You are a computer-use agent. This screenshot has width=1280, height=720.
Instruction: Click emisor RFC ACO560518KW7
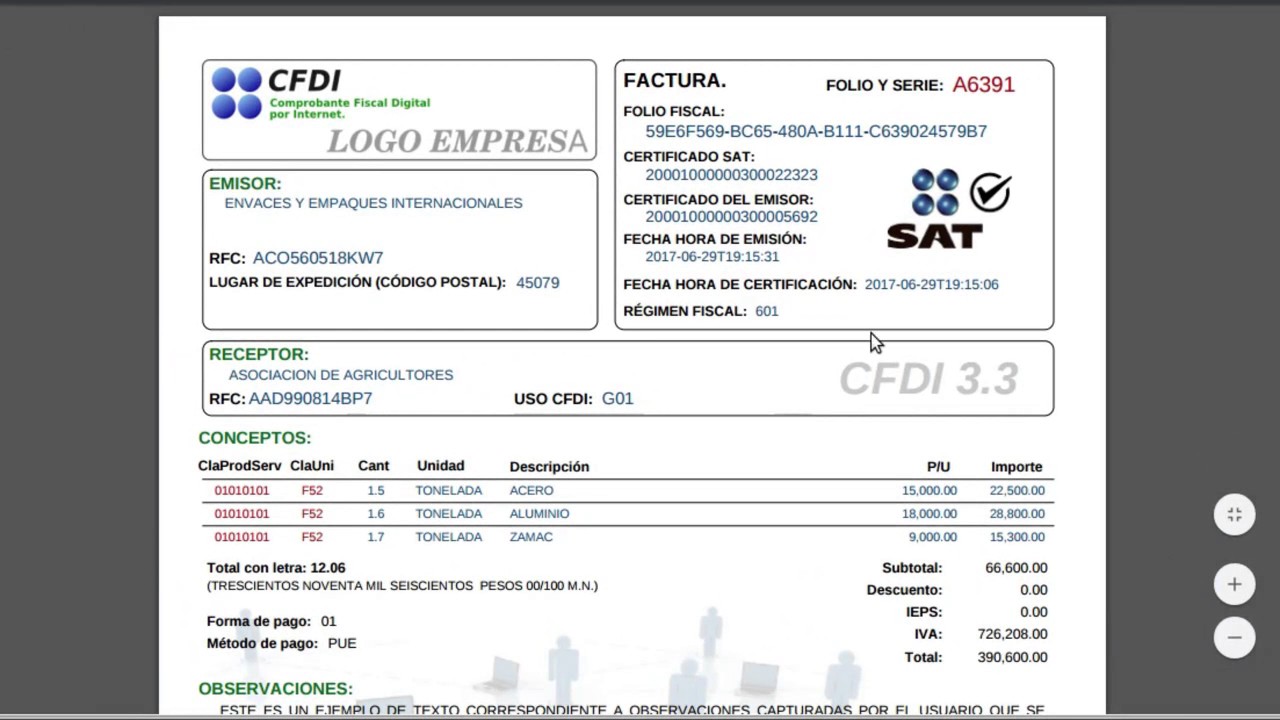(318, 258)
